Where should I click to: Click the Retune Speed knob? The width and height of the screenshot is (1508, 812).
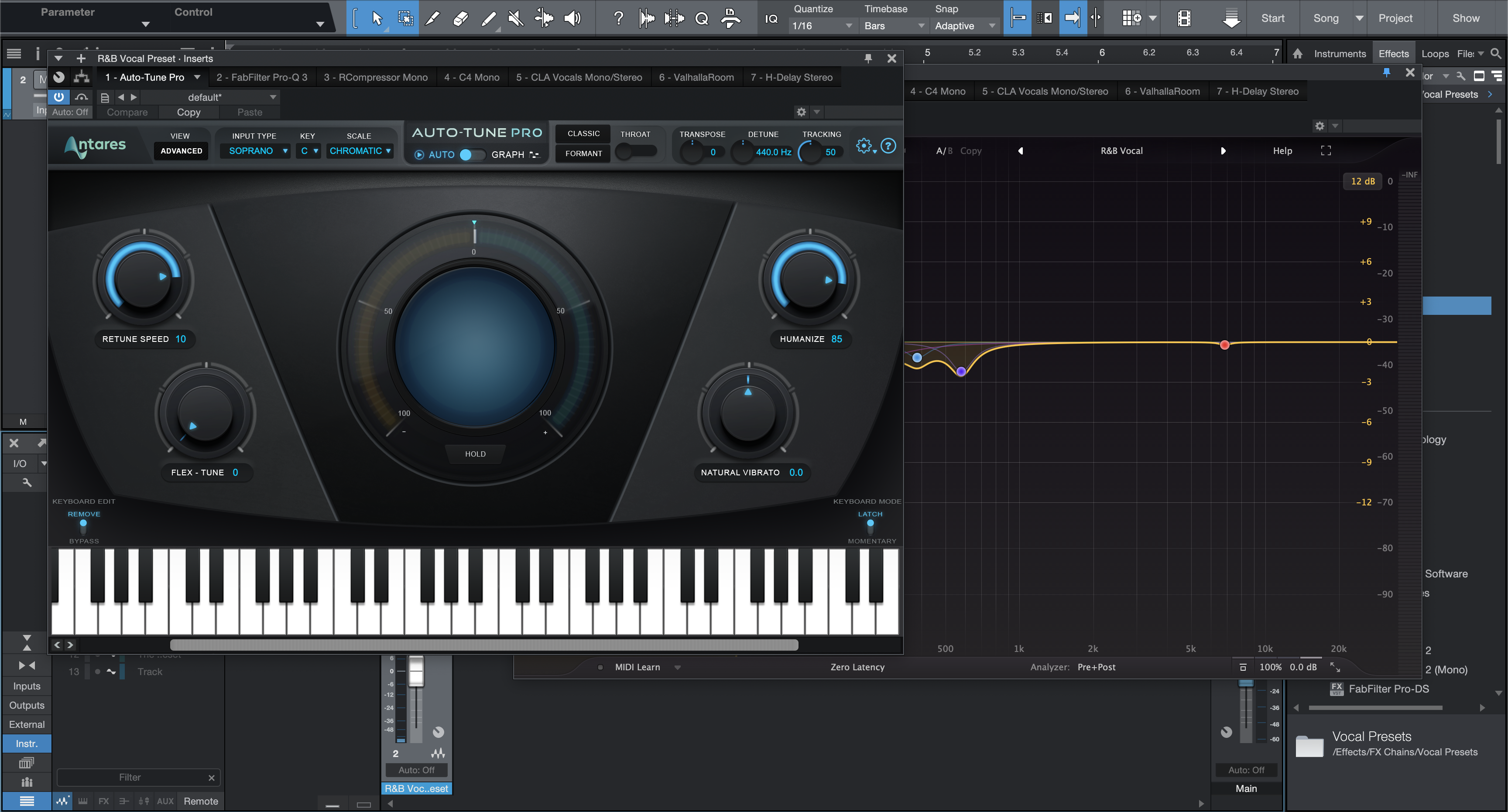(x=144, y=279)
